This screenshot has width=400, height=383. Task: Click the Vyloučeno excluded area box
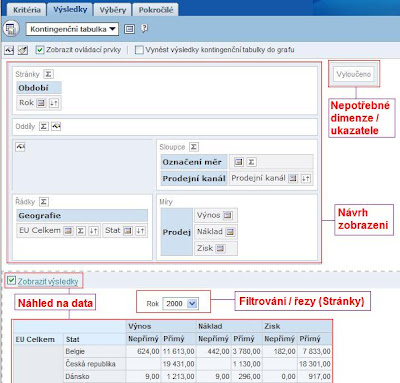point(354,74)
